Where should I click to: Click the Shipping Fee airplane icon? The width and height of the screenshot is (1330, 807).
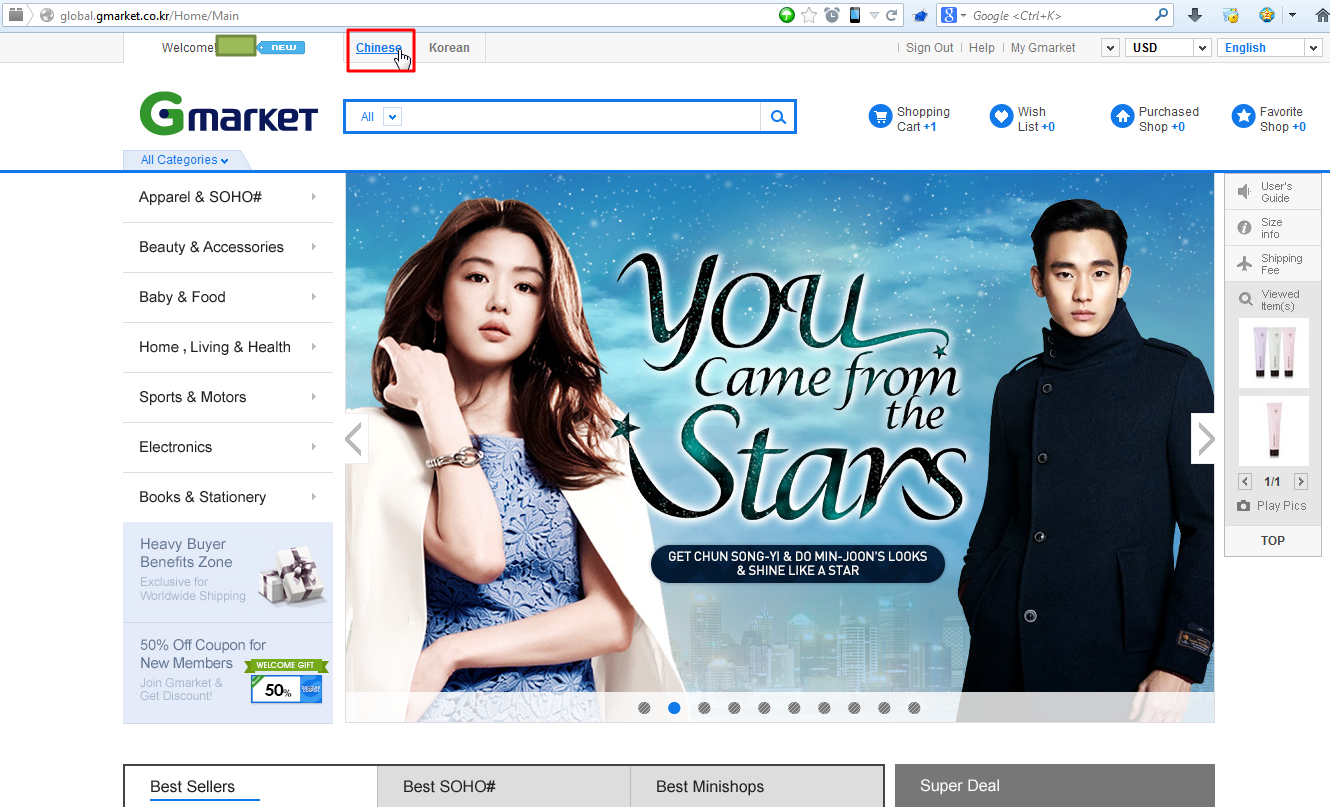click(x=1245, y=264)
